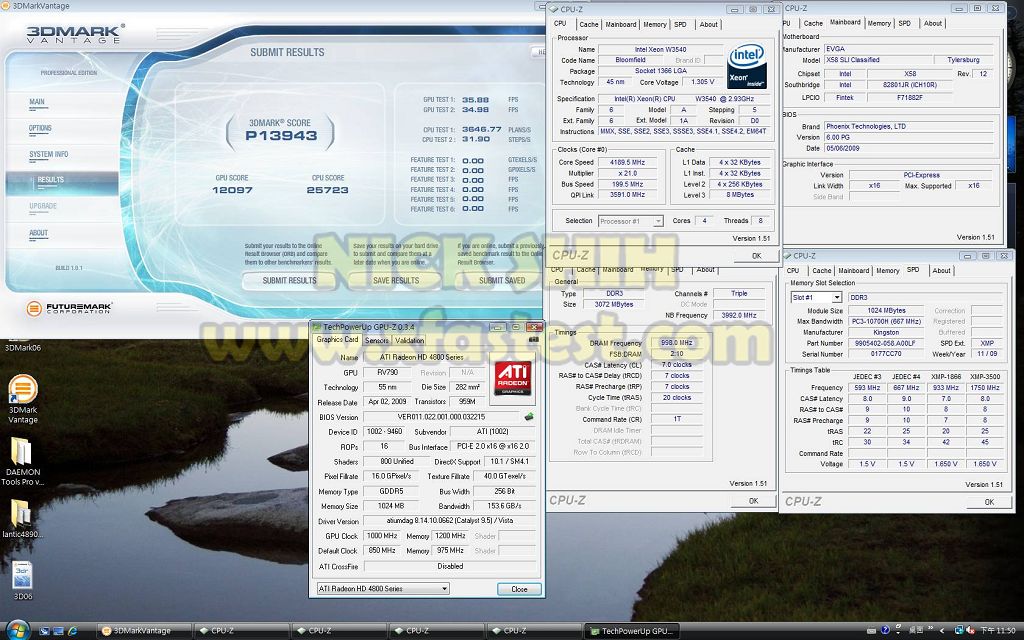Switch to the Sensors tab in GPU-Z

377,340
